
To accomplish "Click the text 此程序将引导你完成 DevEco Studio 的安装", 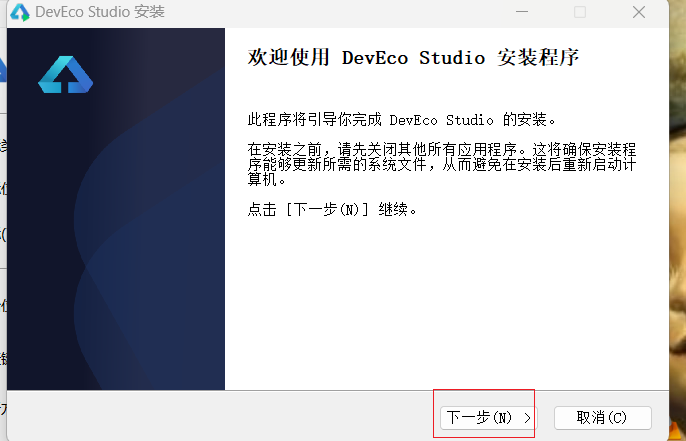I will coord(402,119).
